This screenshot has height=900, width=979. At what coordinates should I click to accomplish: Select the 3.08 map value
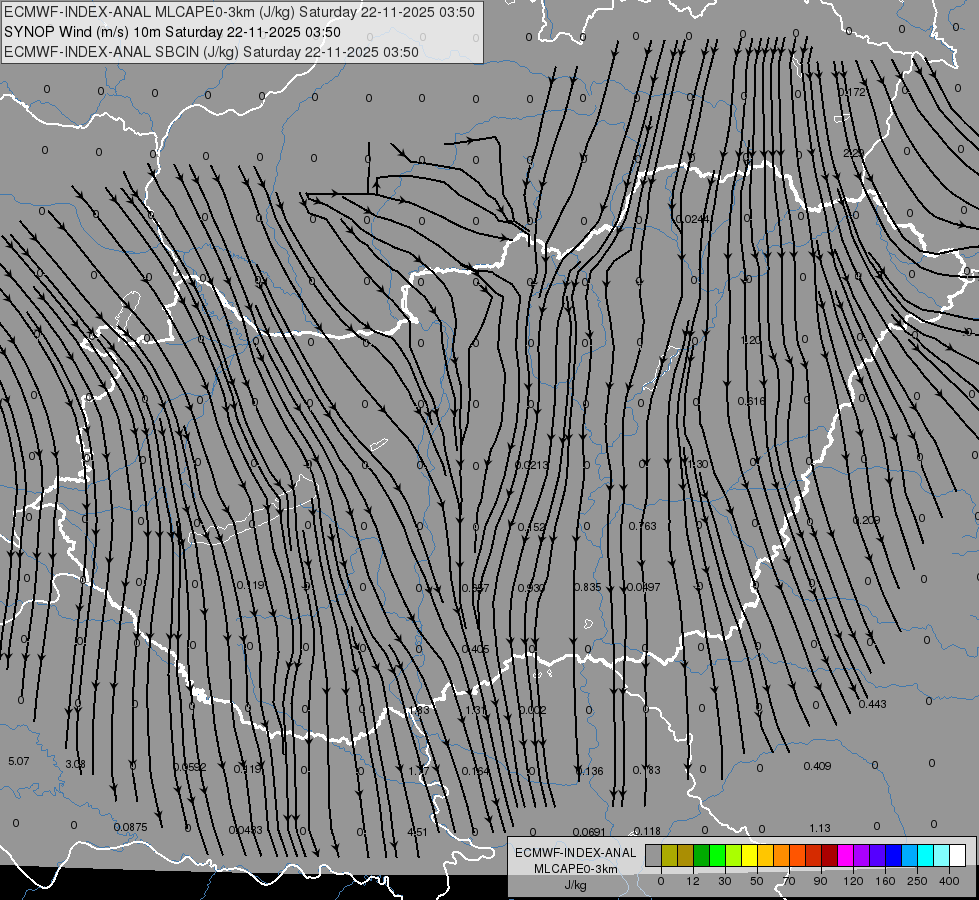coord(76,764)
